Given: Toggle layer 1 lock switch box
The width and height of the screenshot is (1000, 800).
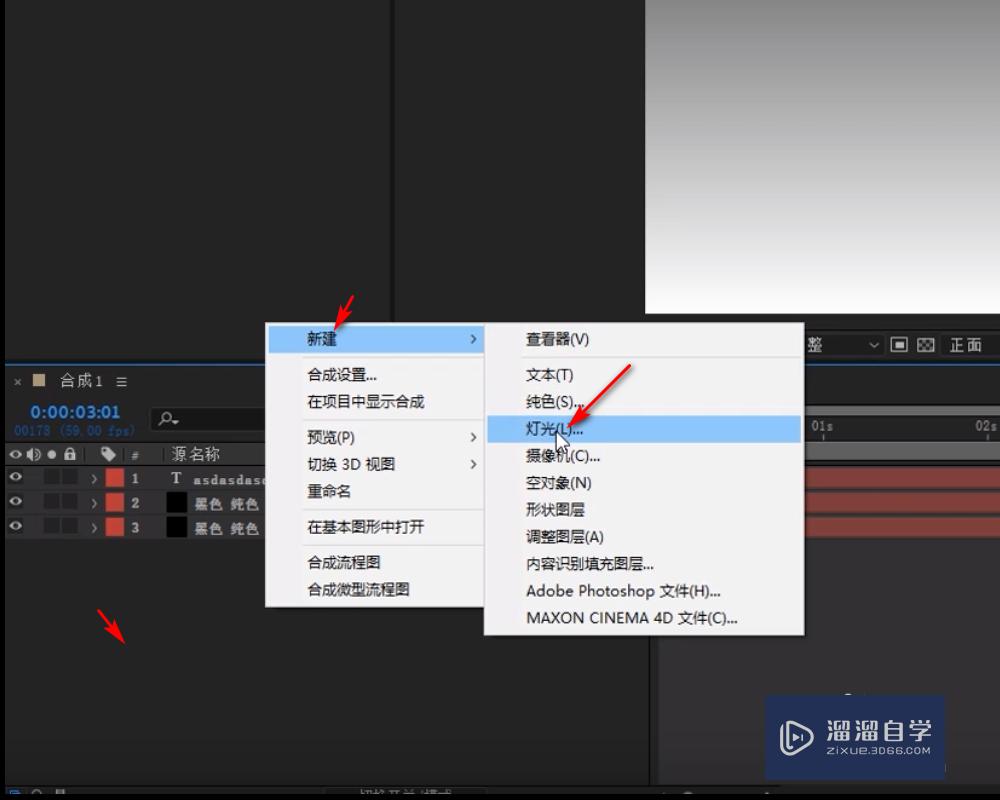Looking at the screenshot, I should tap(70, 477).
